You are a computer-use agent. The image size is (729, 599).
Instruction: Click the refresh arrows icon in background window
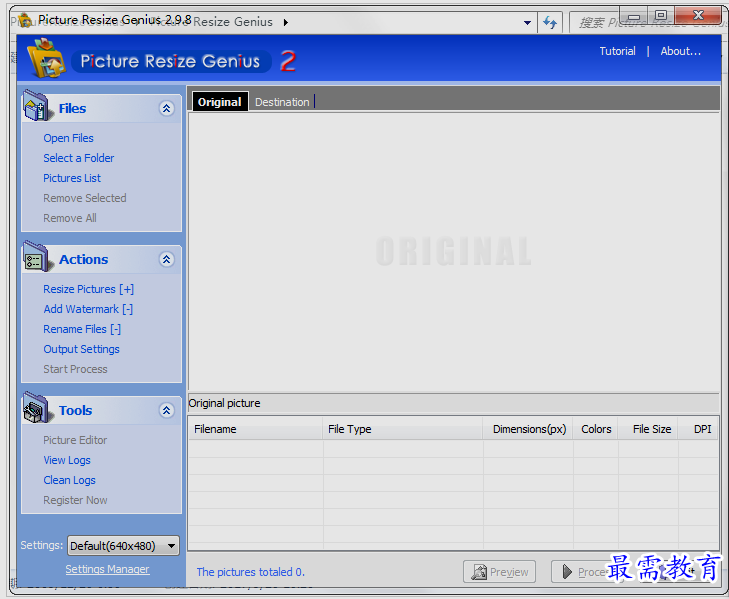pos(550,22)
